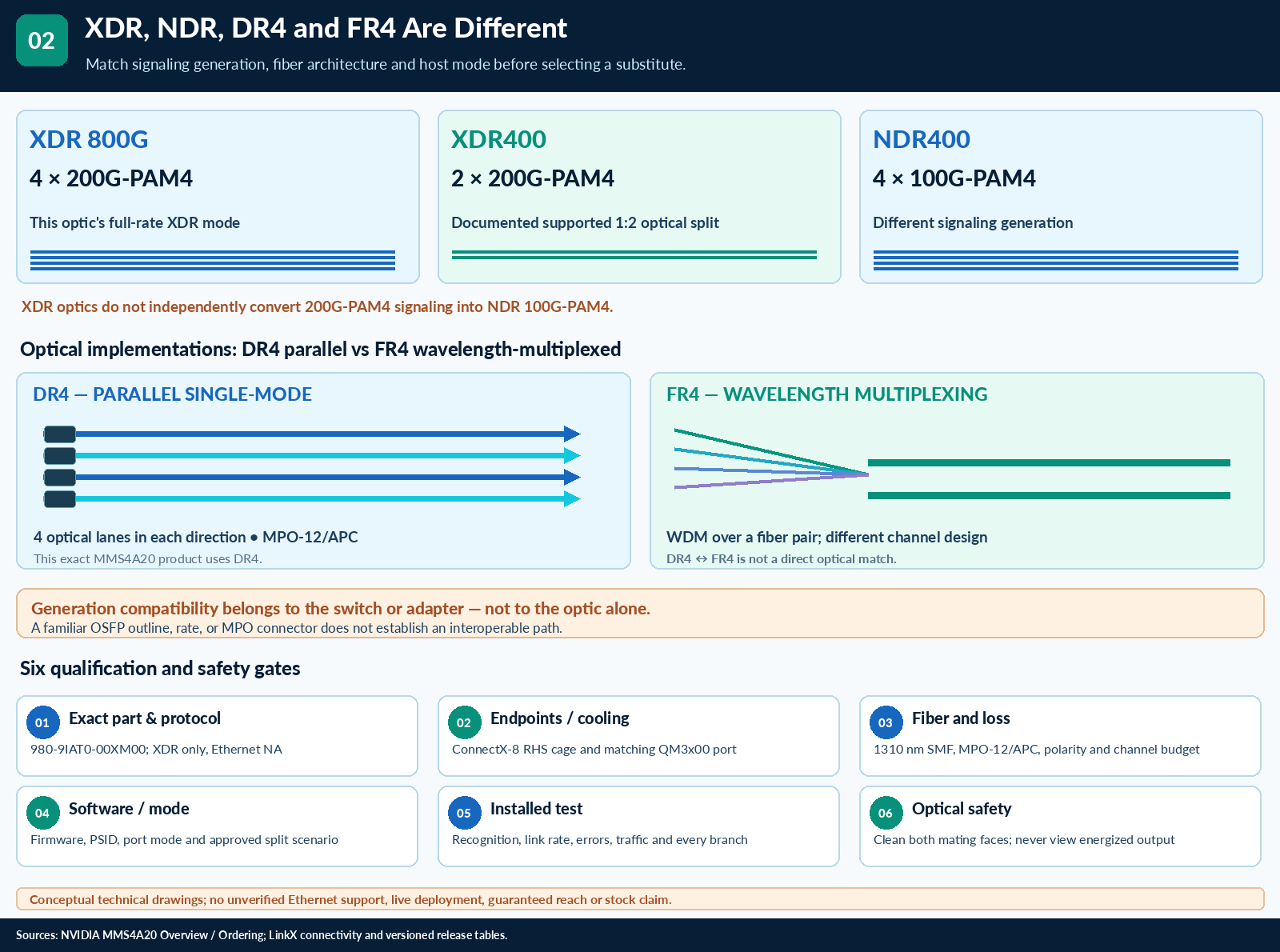Click the 4 × 200G-PAM4 text
Viewport: 1280px width, 952px height.
[111, 178]
